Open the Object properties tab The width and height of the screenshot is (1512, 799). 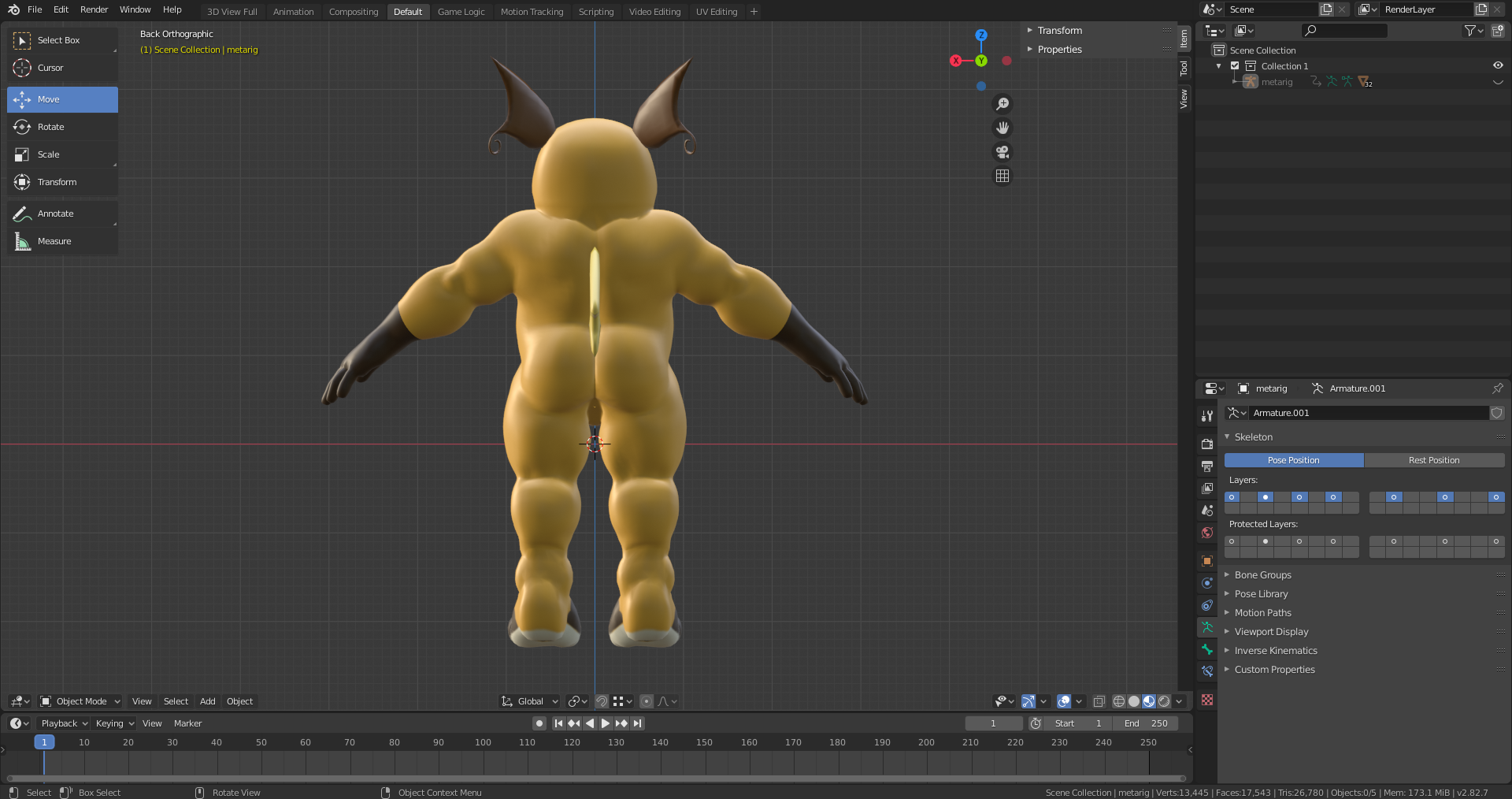click(x=1206, y=561)
